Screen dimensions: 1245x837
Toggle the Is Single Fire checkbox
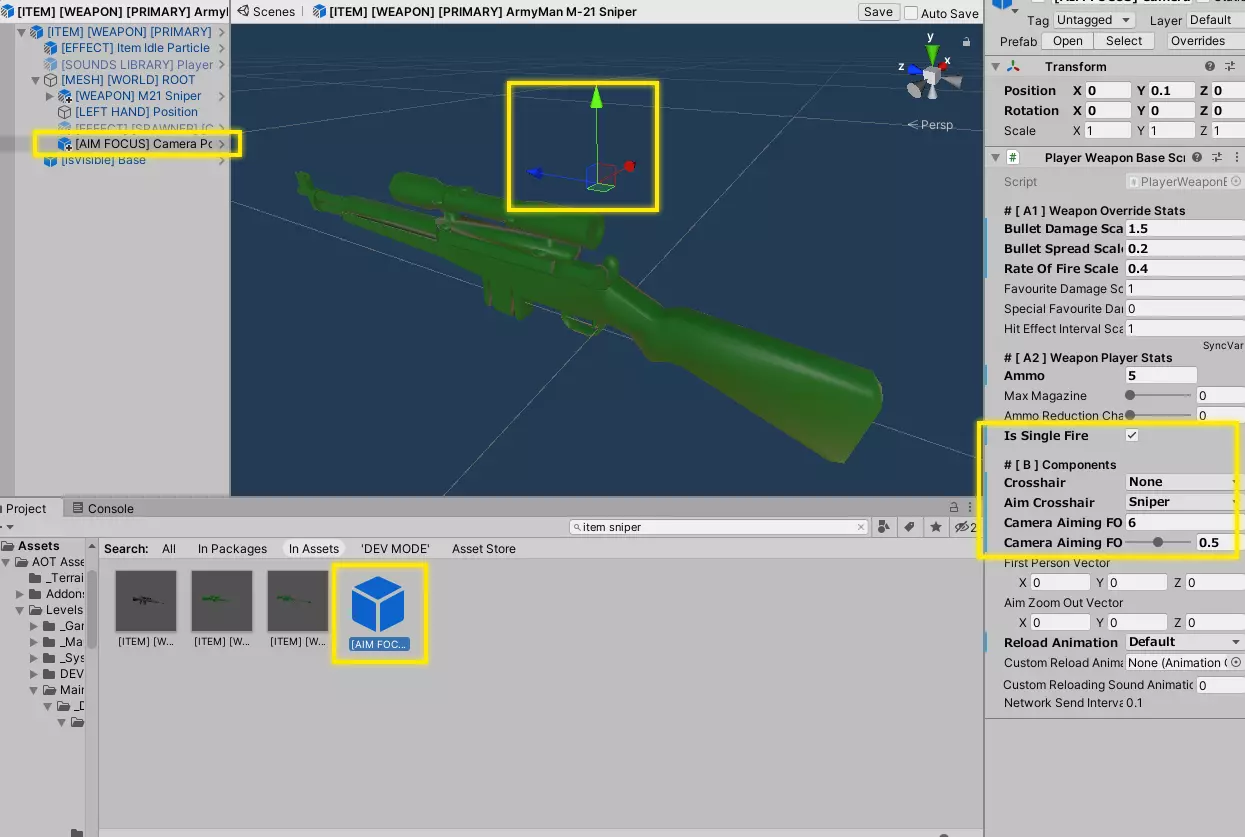click(x=1132, y=436)
